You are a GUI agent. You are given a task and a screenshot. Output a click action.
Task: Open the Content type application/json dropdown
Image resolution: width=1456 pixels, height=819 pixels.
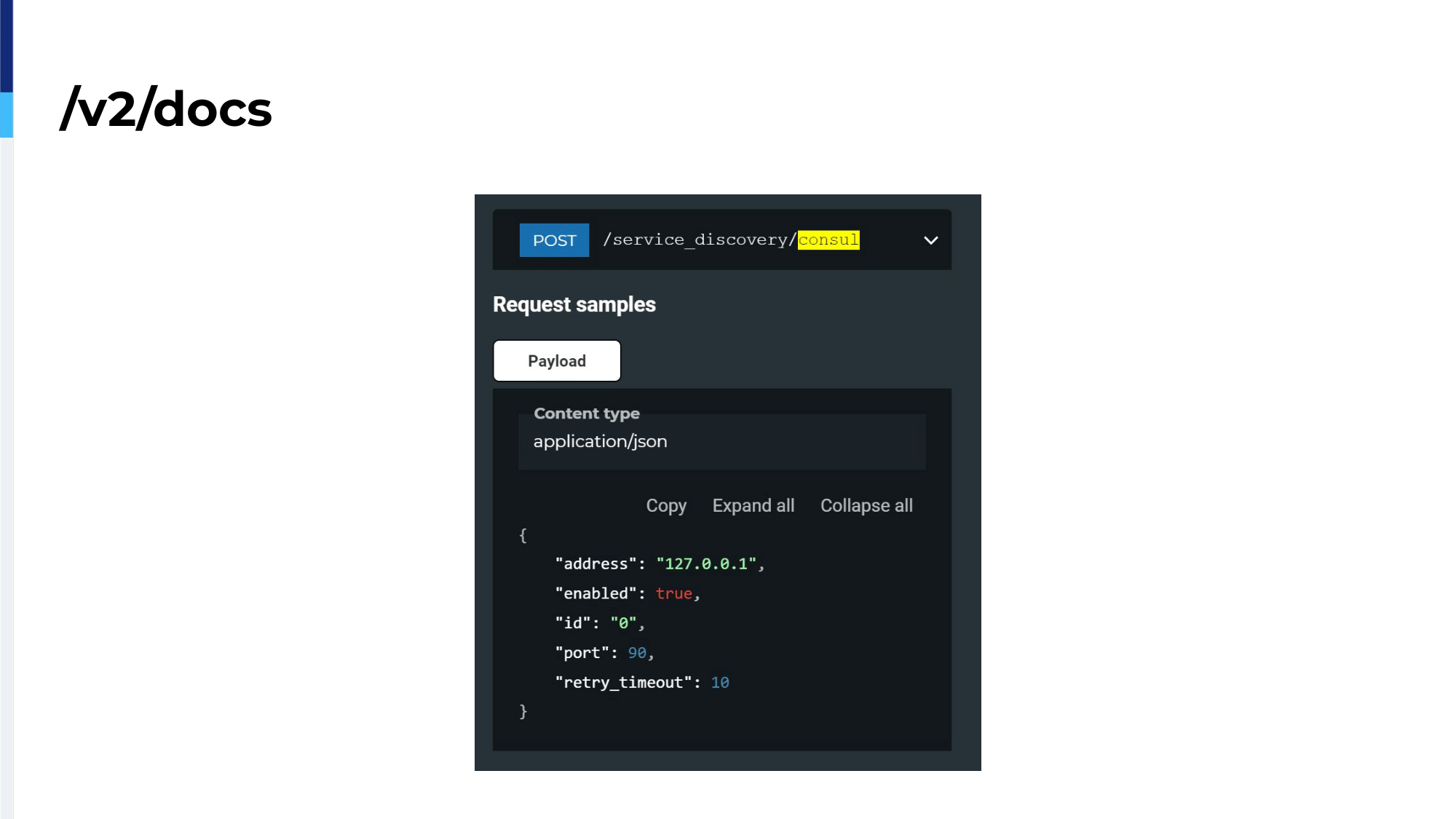(721, 441)
